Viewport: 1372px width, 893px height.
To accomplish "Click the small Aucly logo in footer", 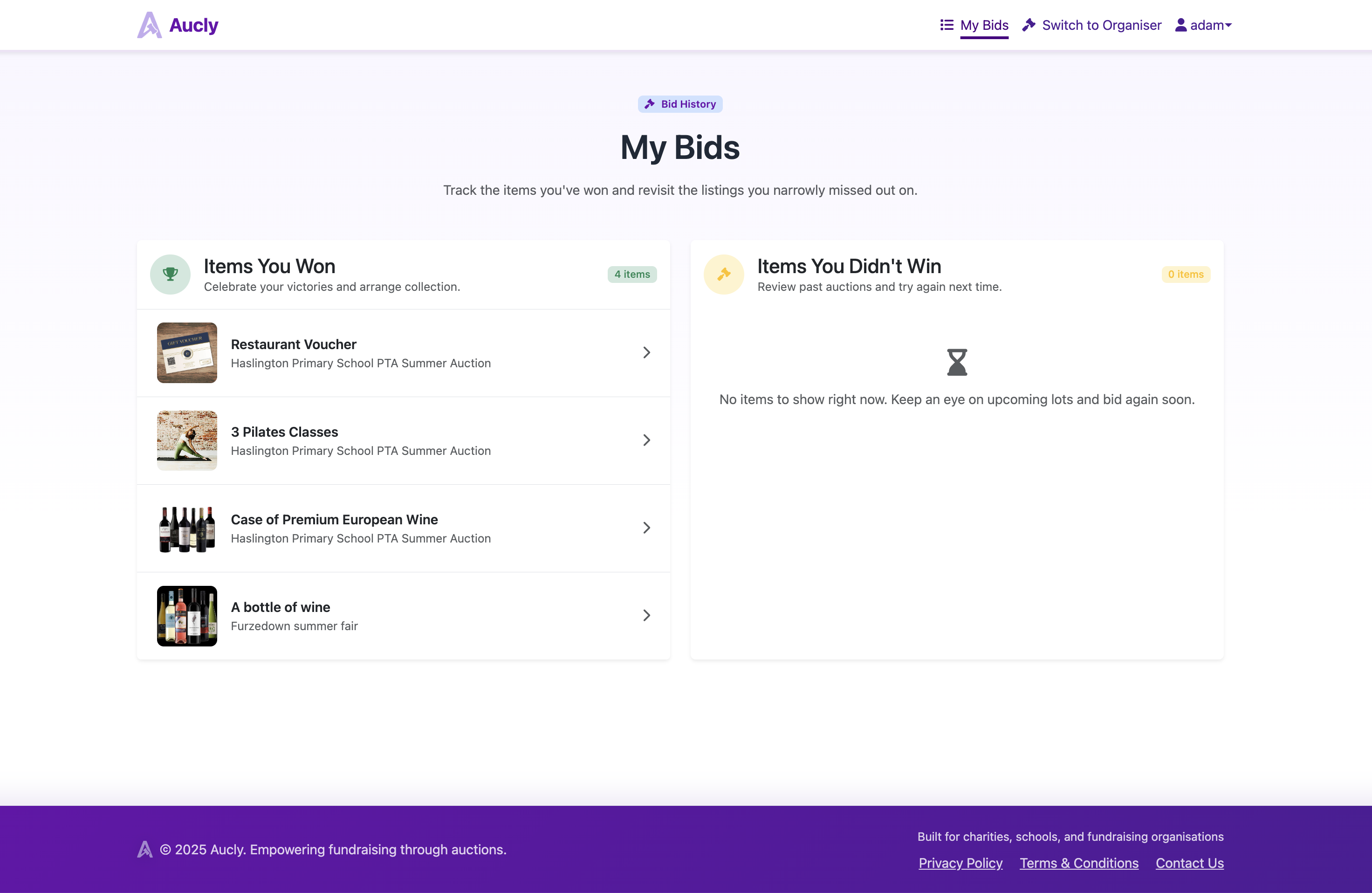I will click(144, 849).
